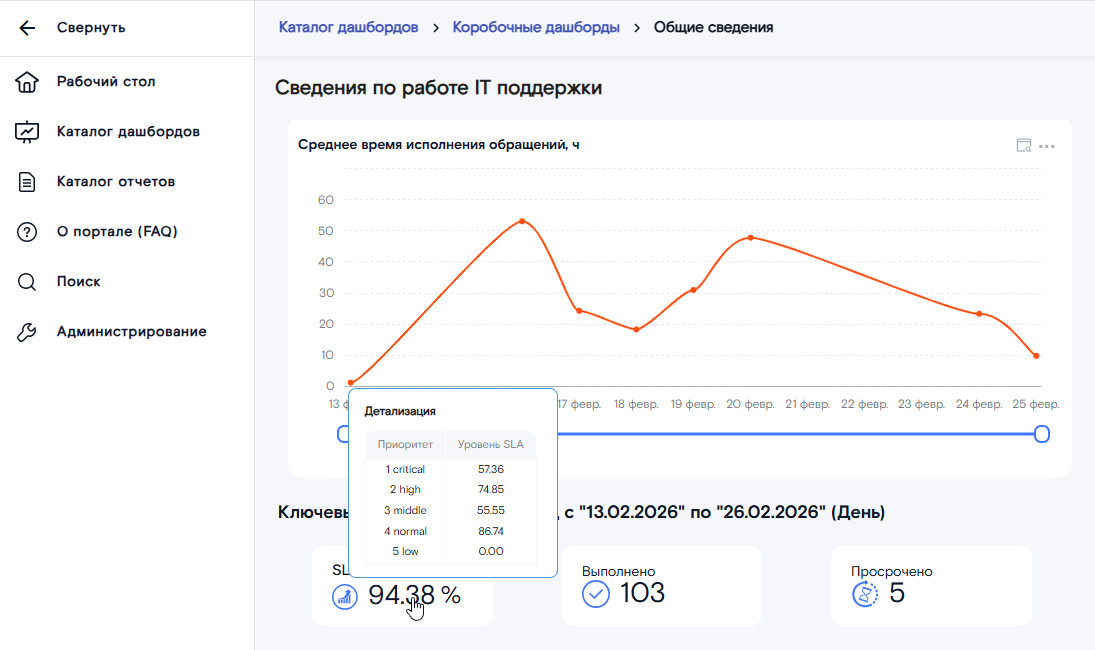Select Администрирование in the sidebar menu
The height and width of the screenshot is (650, 1095).
click(131, 332)
